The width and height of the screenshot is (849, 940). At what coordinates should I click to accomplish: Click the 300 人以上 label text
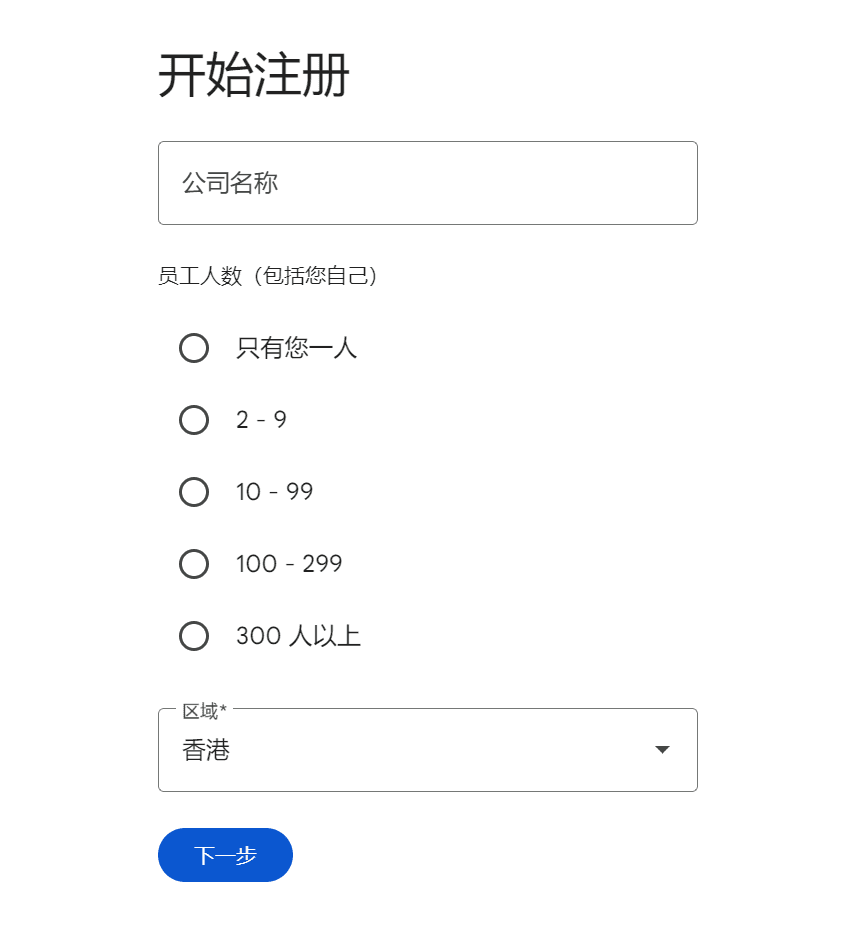tap(297, 636)
